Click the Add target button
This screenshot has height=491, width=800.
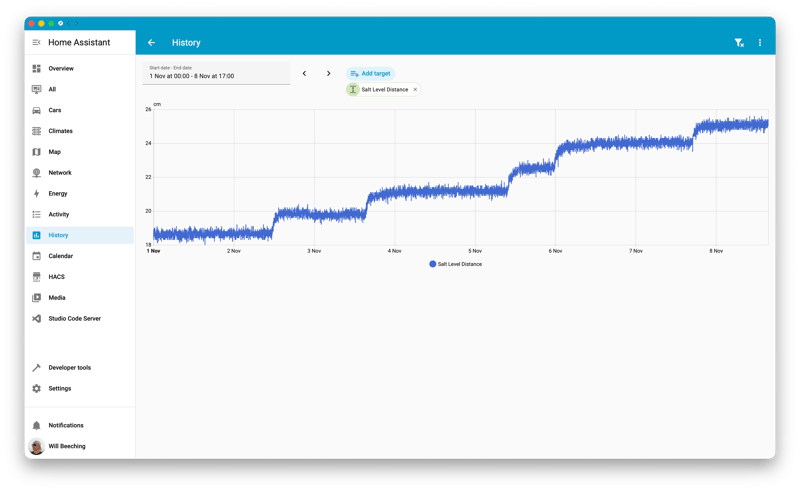pos(370,73)
